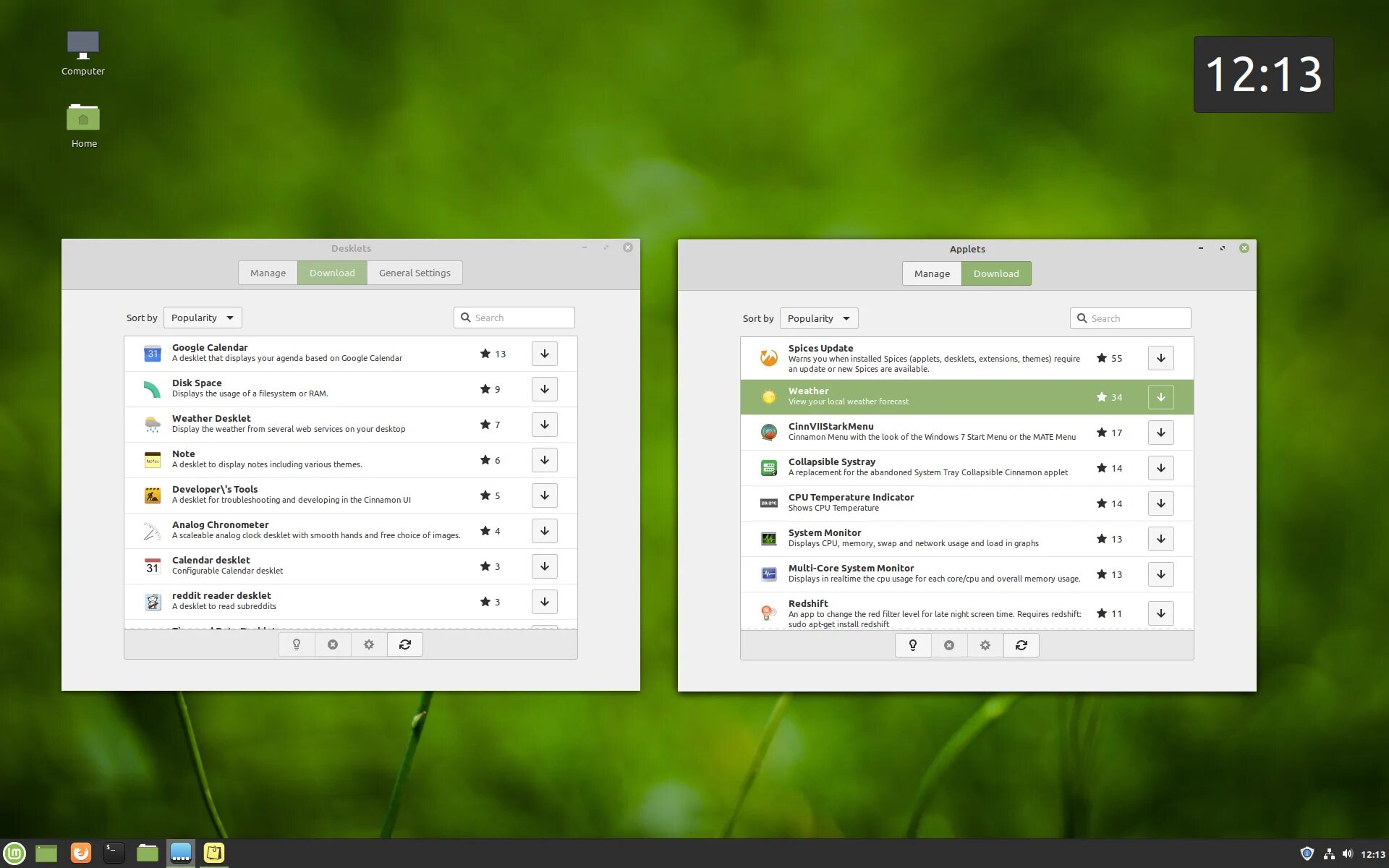Image resolution: width=1389 pixels, height=868 pixels.
Task: Click the refresh icon in Applets window
Action: pyautogui.click(x=1021, y=645)
